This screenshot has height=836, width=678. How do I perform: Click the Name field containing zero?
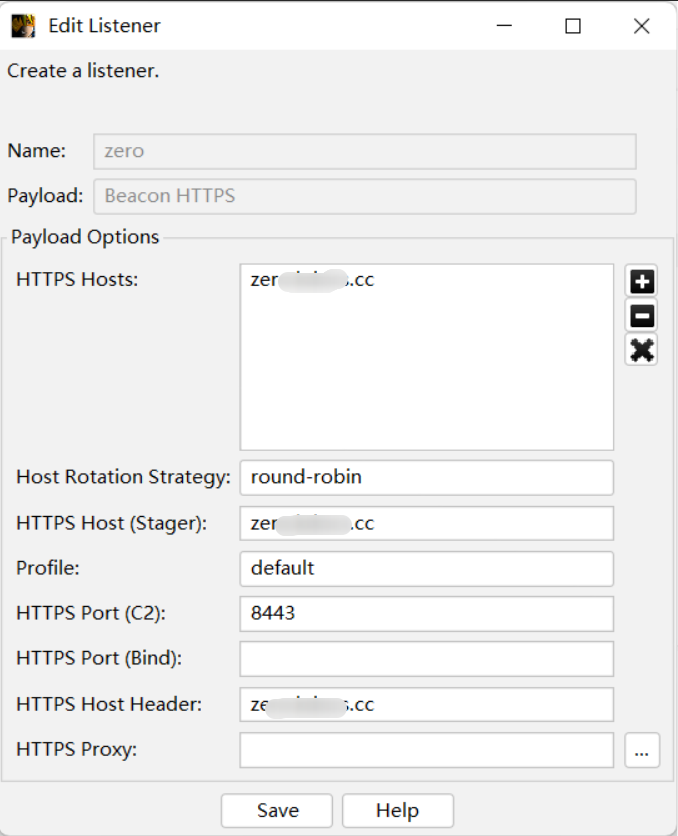pyautogui.click(x=364, y=152)
